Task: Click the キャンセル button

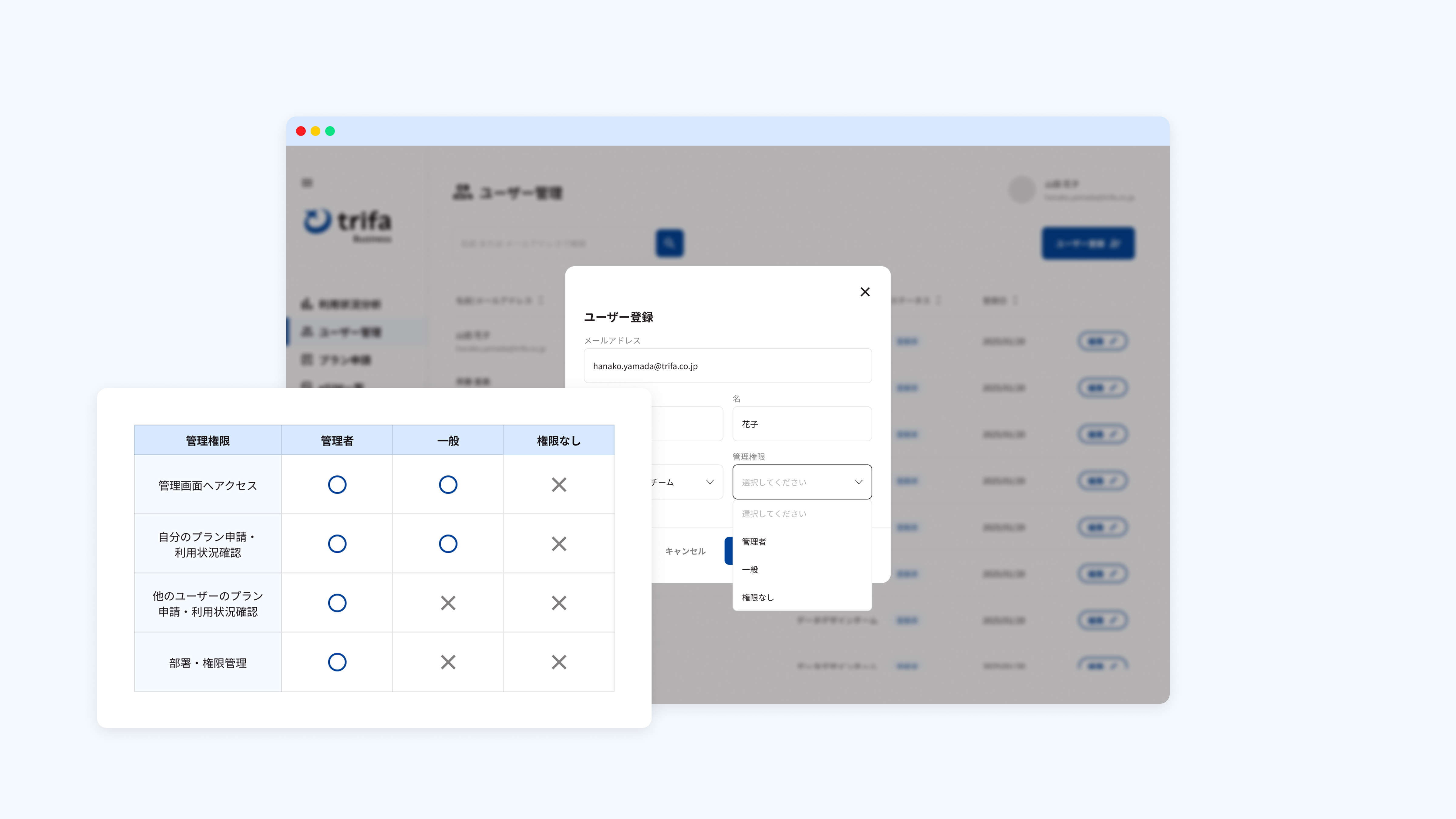Action: [685, 551]
